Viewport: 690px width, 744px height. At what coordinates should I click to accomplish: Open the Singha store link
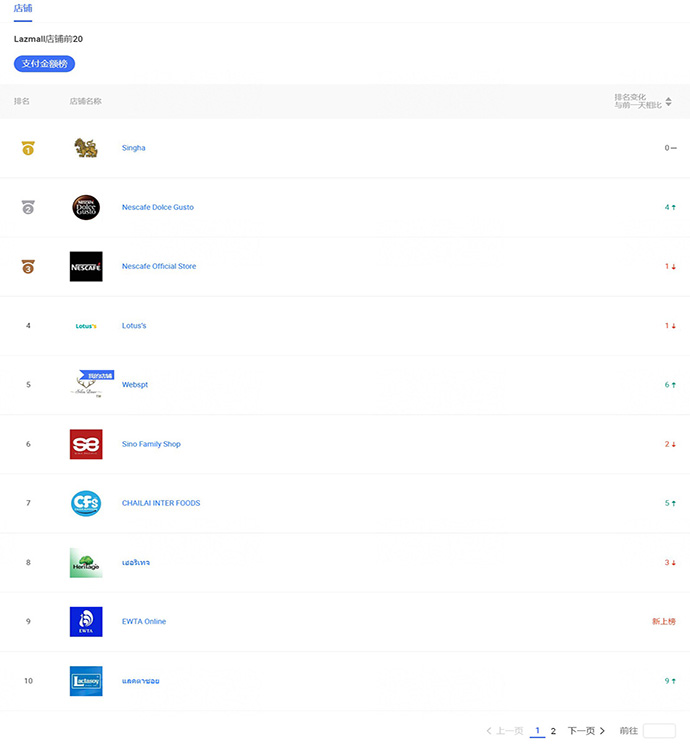click(x=133, y=148)
